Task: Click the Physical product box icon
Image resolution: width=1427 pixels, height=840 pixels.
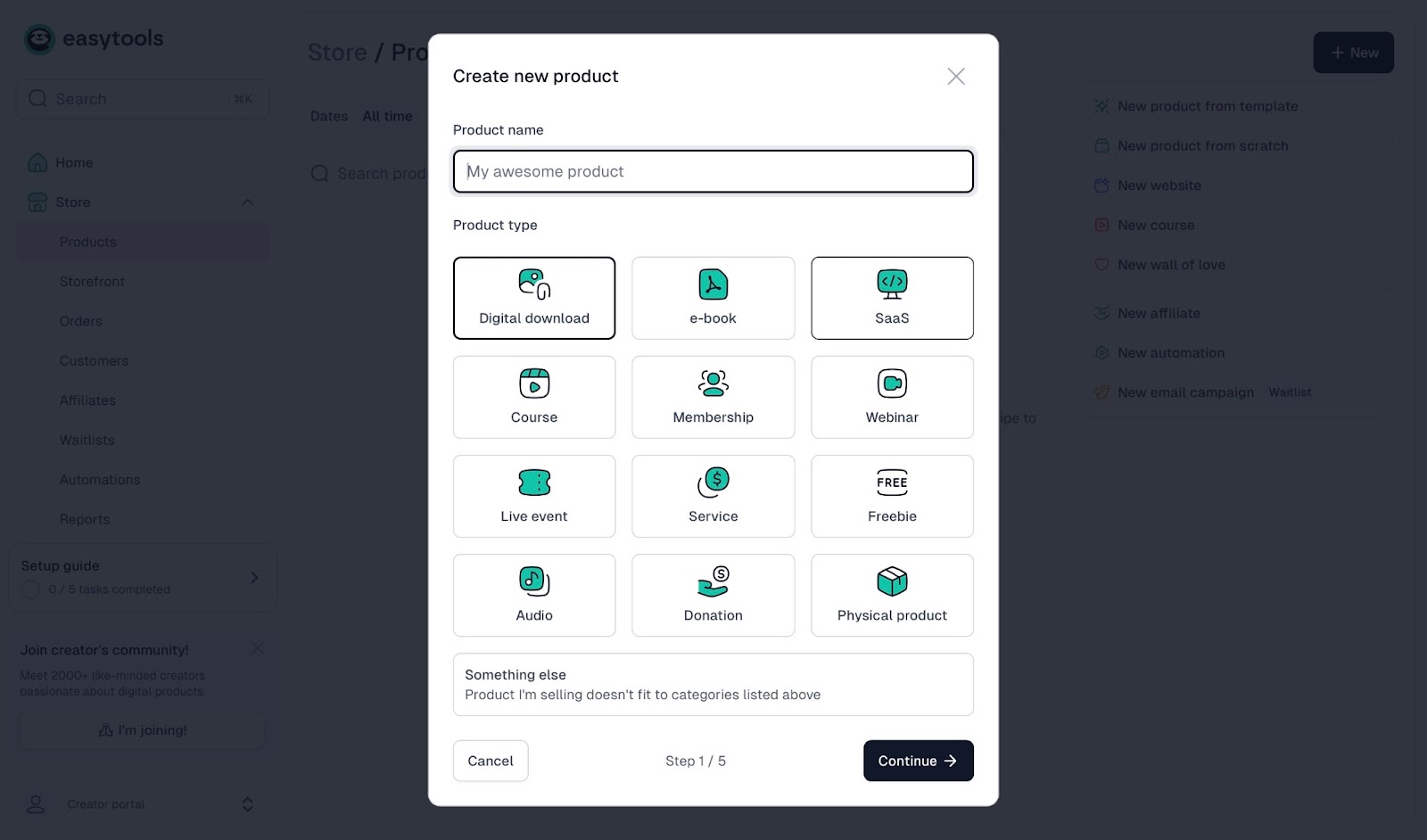Action: pyautogui.click(x=892, y=581)
